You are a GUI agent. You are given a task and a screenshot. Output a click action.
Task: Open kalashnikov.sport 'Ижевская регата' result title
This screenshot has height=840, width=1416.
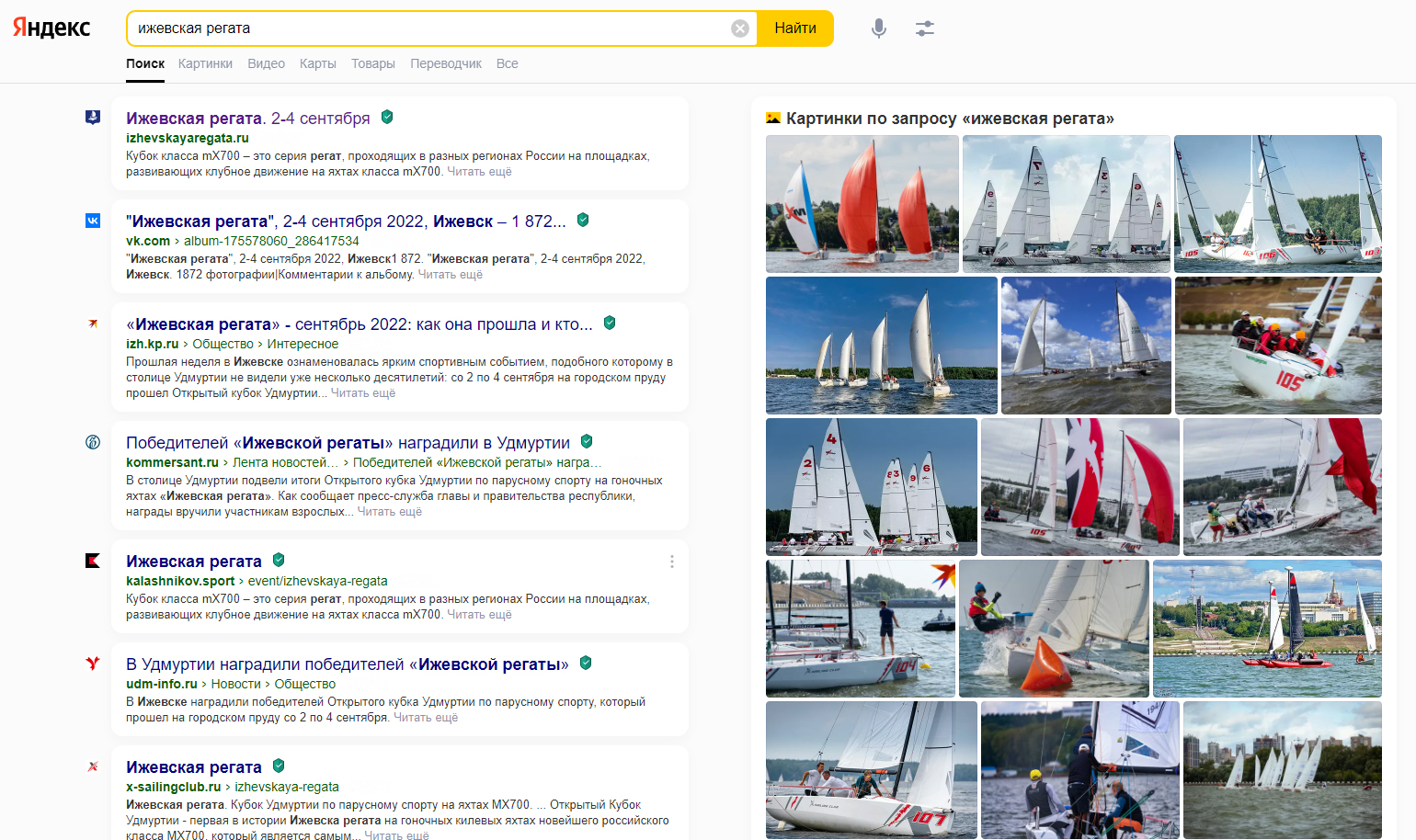[x=194, y=562]
